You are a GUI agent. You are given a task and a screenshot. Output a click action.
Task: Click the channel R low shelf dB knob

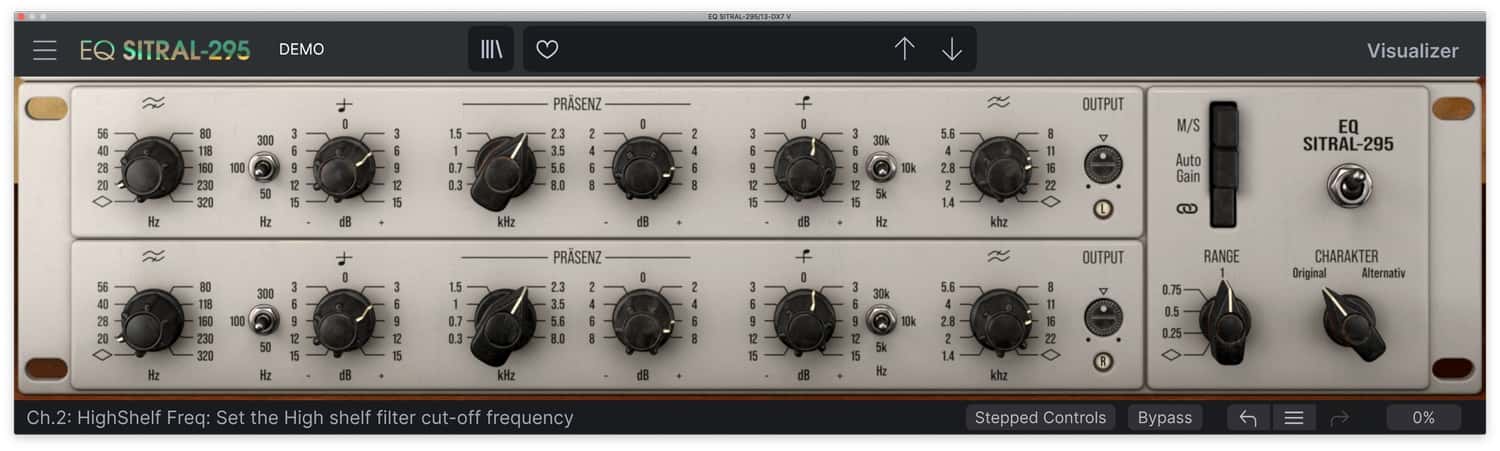click(x=344, y=320)
